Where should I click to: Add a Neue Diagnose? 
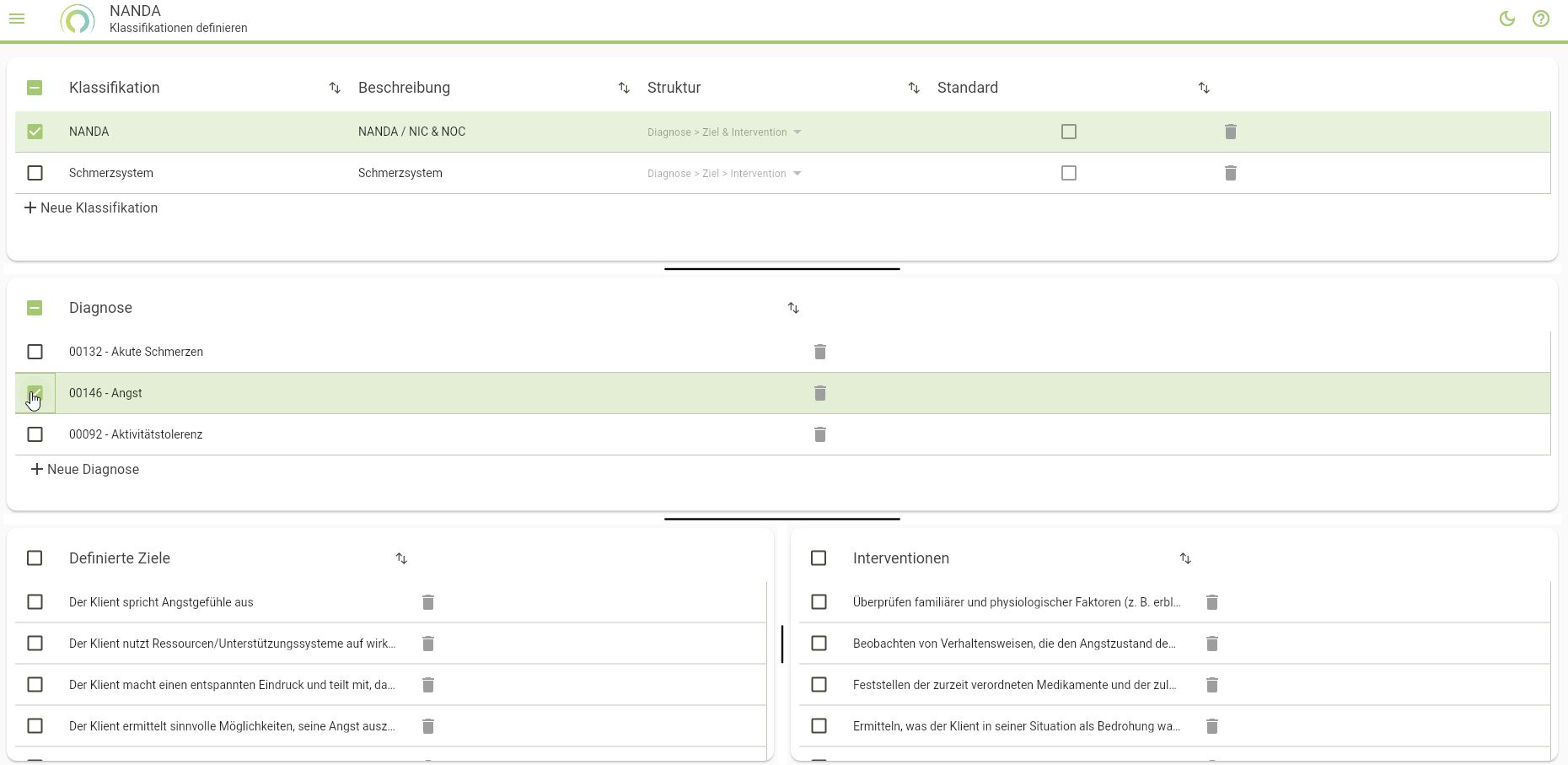pos(85,470)
